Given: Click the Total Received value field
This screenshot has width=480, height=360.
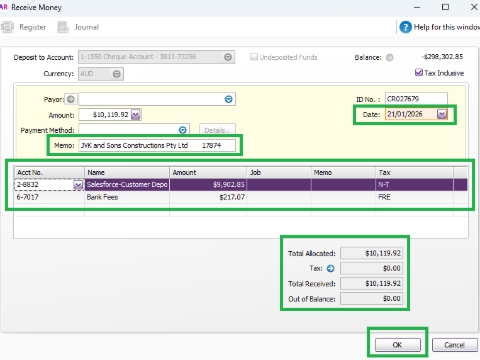Looking at the screenshot, I should point(371,284).
